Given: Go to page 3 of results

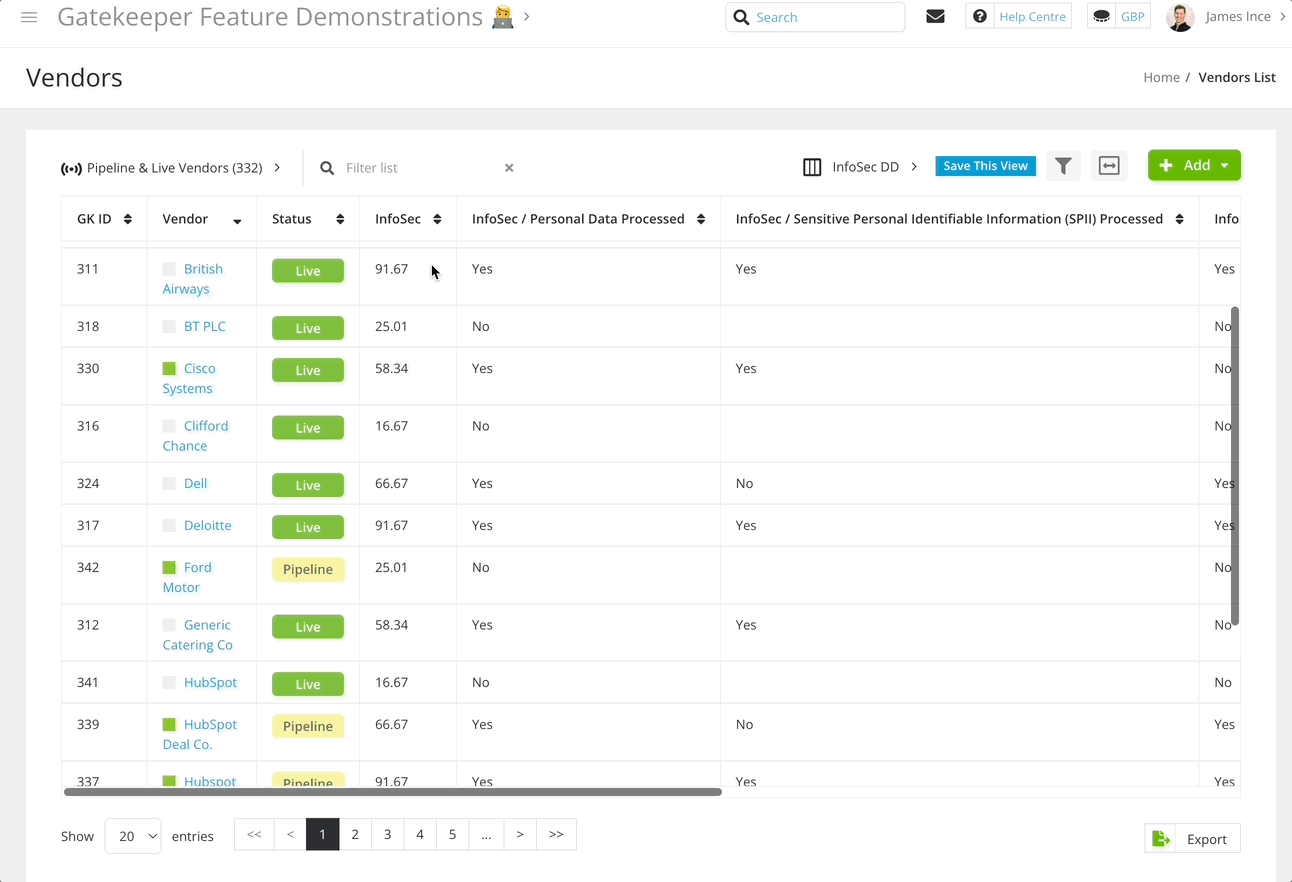Looking at the screenshot, I should tap(387, 834).
